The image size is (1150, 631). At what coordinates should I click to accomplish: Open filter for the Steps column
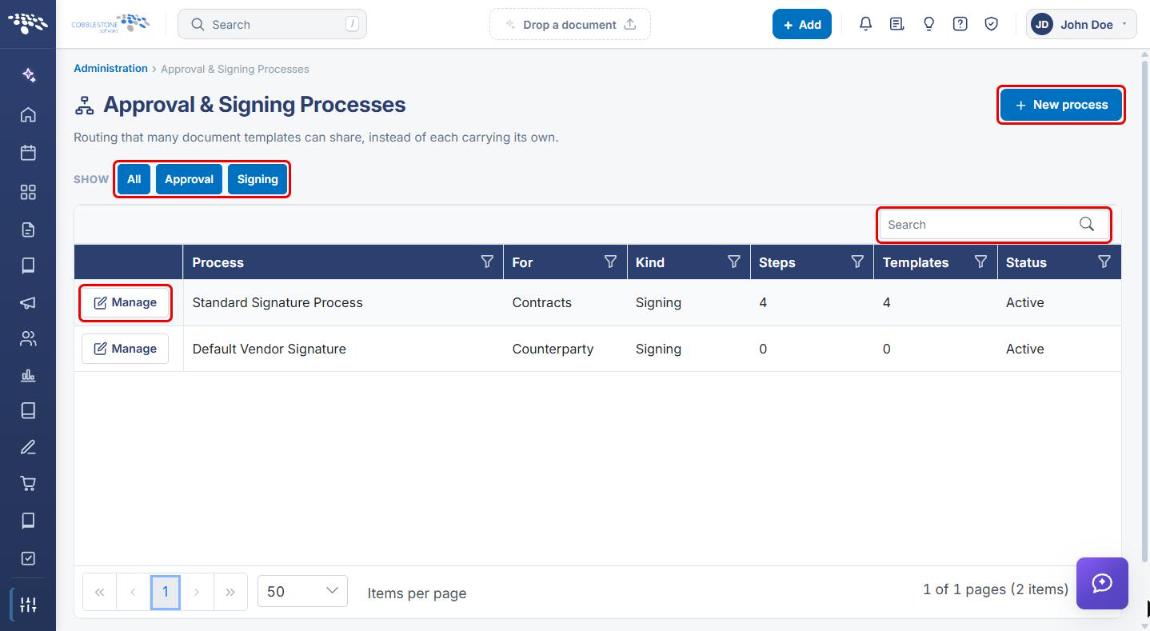click(857, 262)
